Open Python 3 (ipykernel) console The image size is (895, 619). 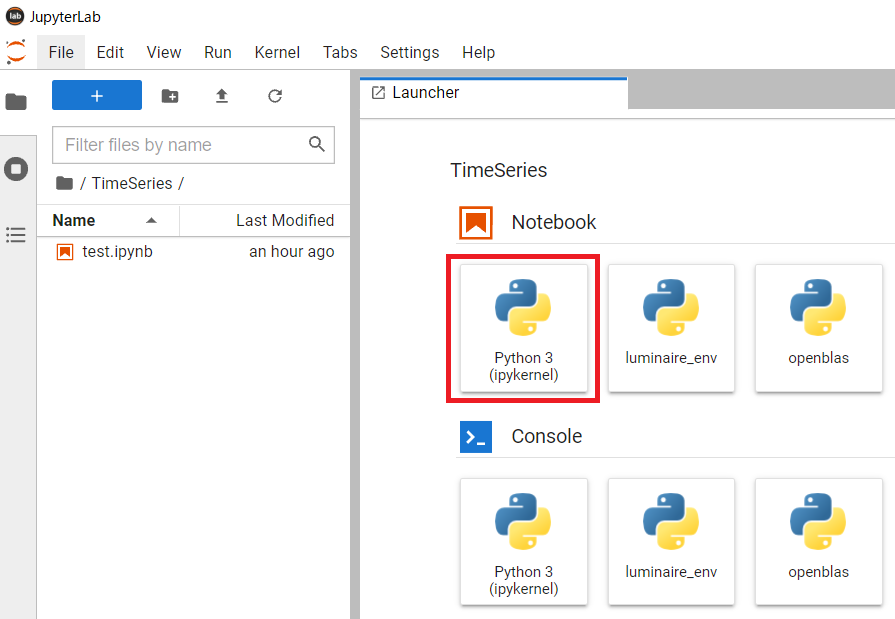coord(523,541)
